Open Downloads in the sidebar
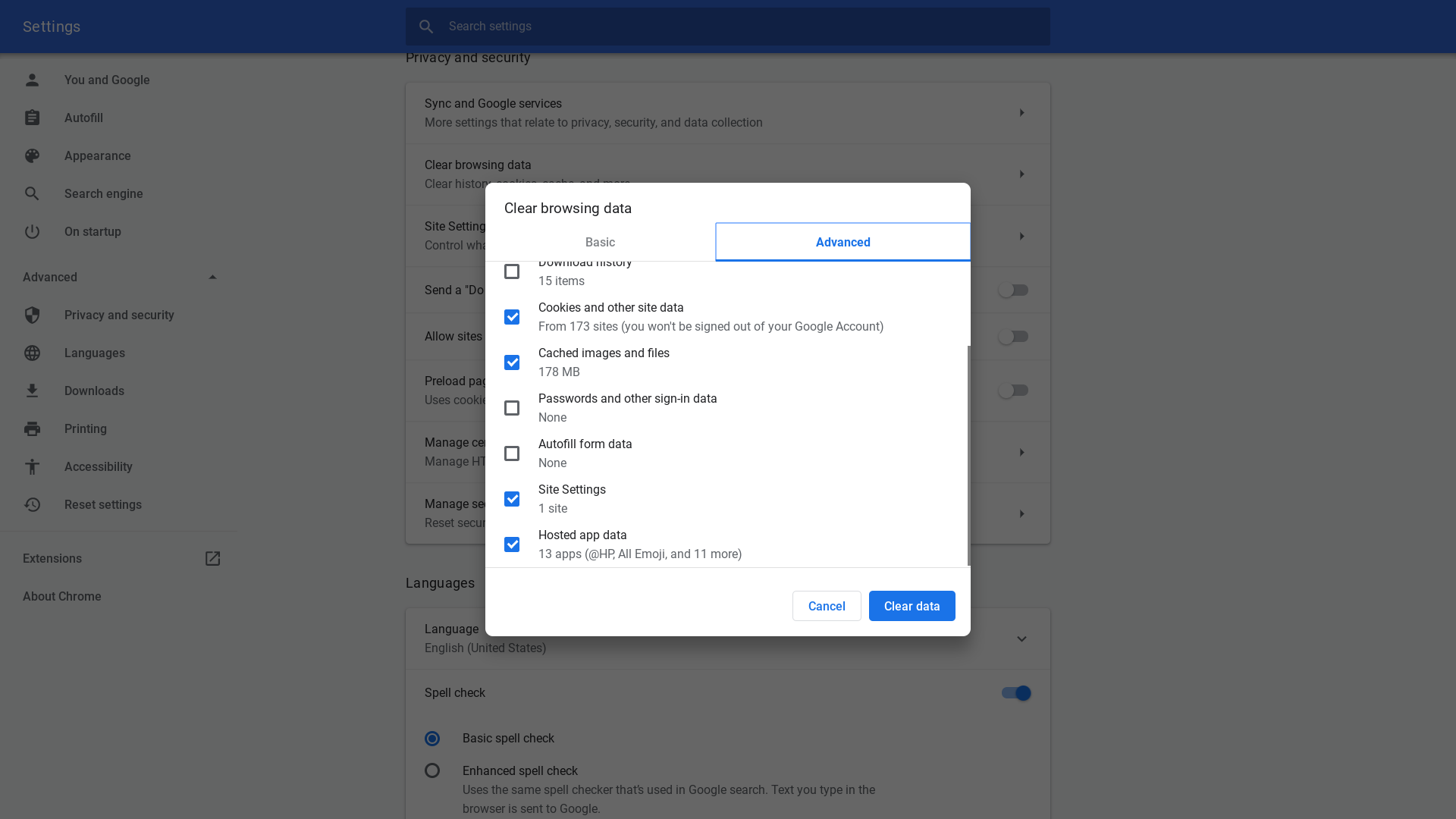This screenshot has width=1456, height=819. pos(94,391)
